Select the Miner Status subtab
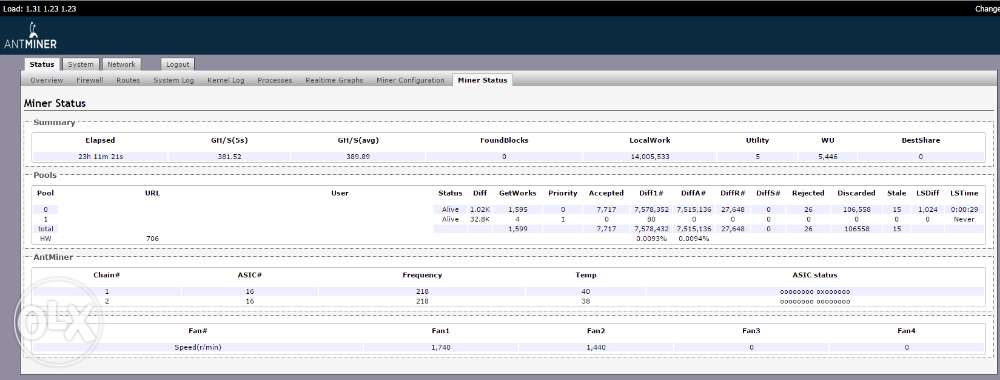Viewport: 1000px width, 380px height. point(482,80)
